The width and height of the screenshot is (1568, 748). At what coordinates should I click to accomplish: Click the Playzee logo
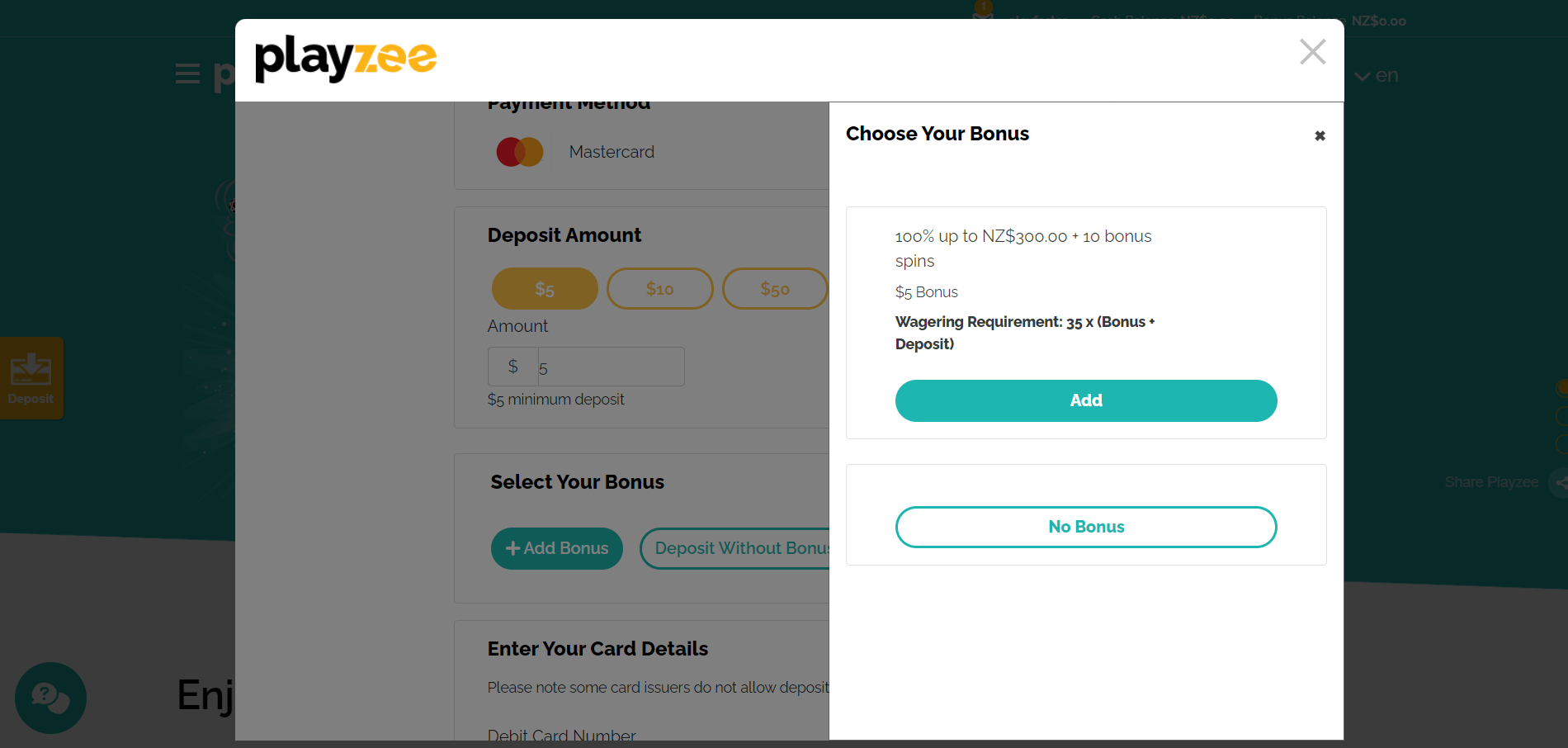[x=346, y=58]
